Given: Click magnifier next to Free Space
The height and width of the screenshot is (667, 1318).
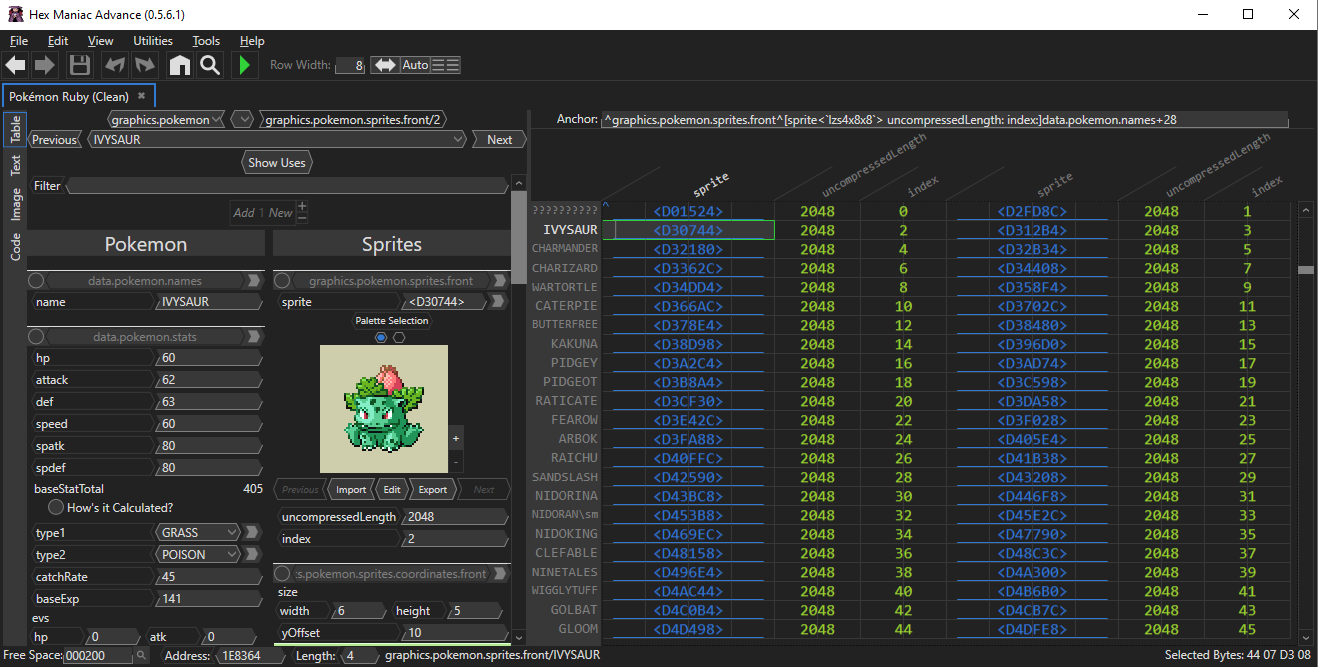Looking at the screenshot, I should (x=142, y=655).
